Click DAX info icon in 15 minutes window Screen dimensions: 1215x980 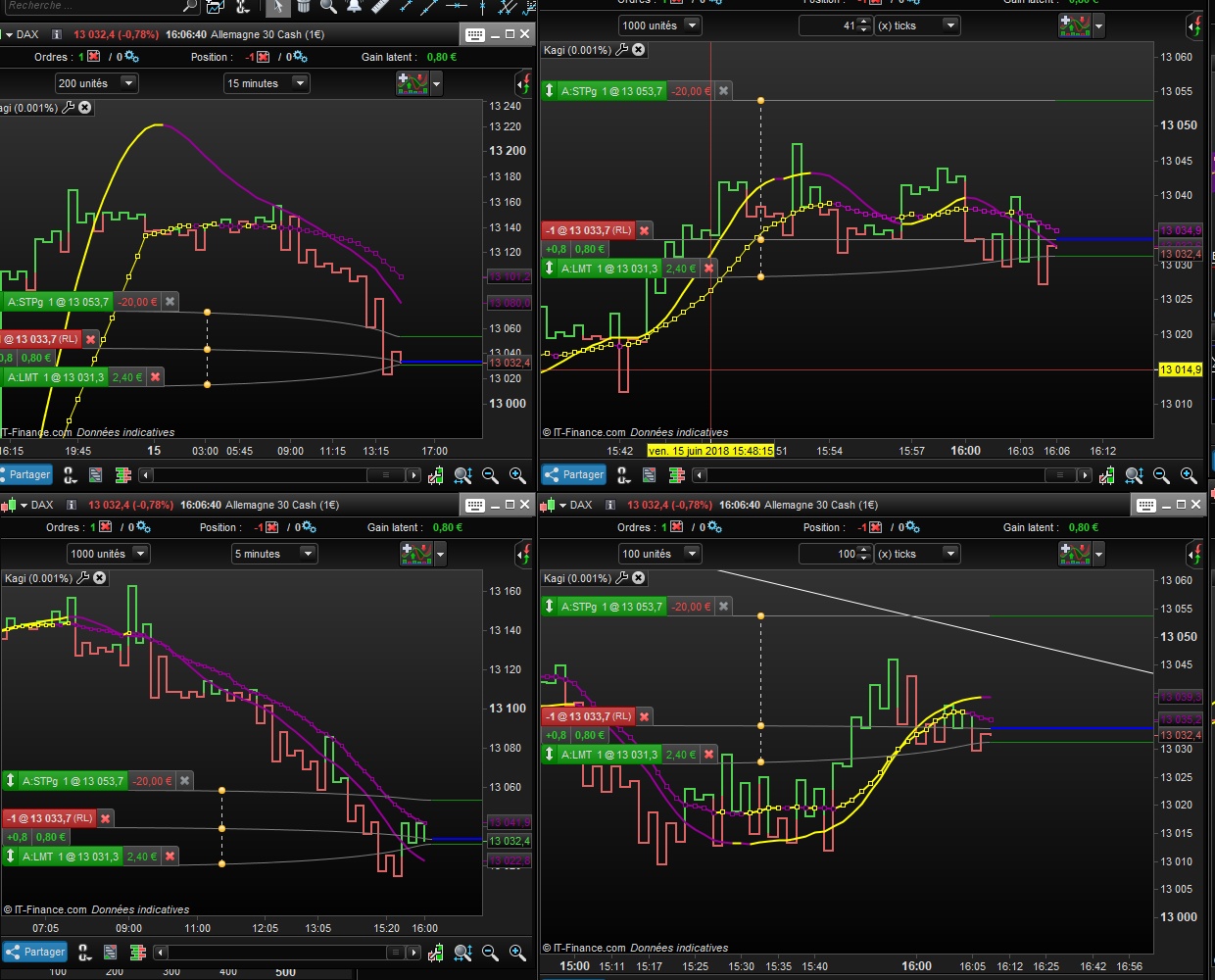(56, 34)
